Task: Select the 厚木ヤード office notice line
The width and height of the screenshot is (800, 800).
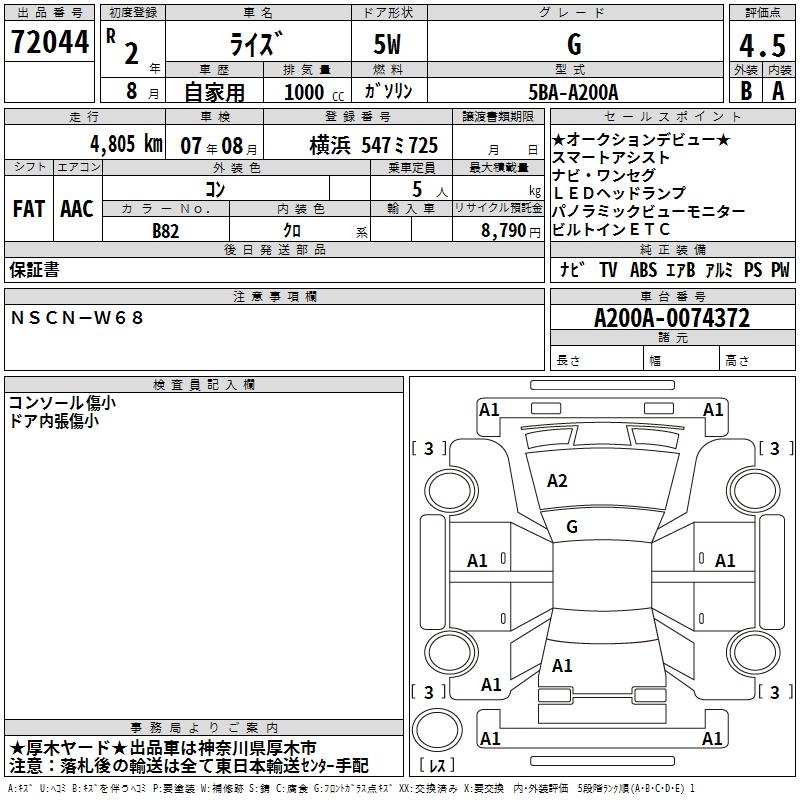Action: click(x=163, y=748)
